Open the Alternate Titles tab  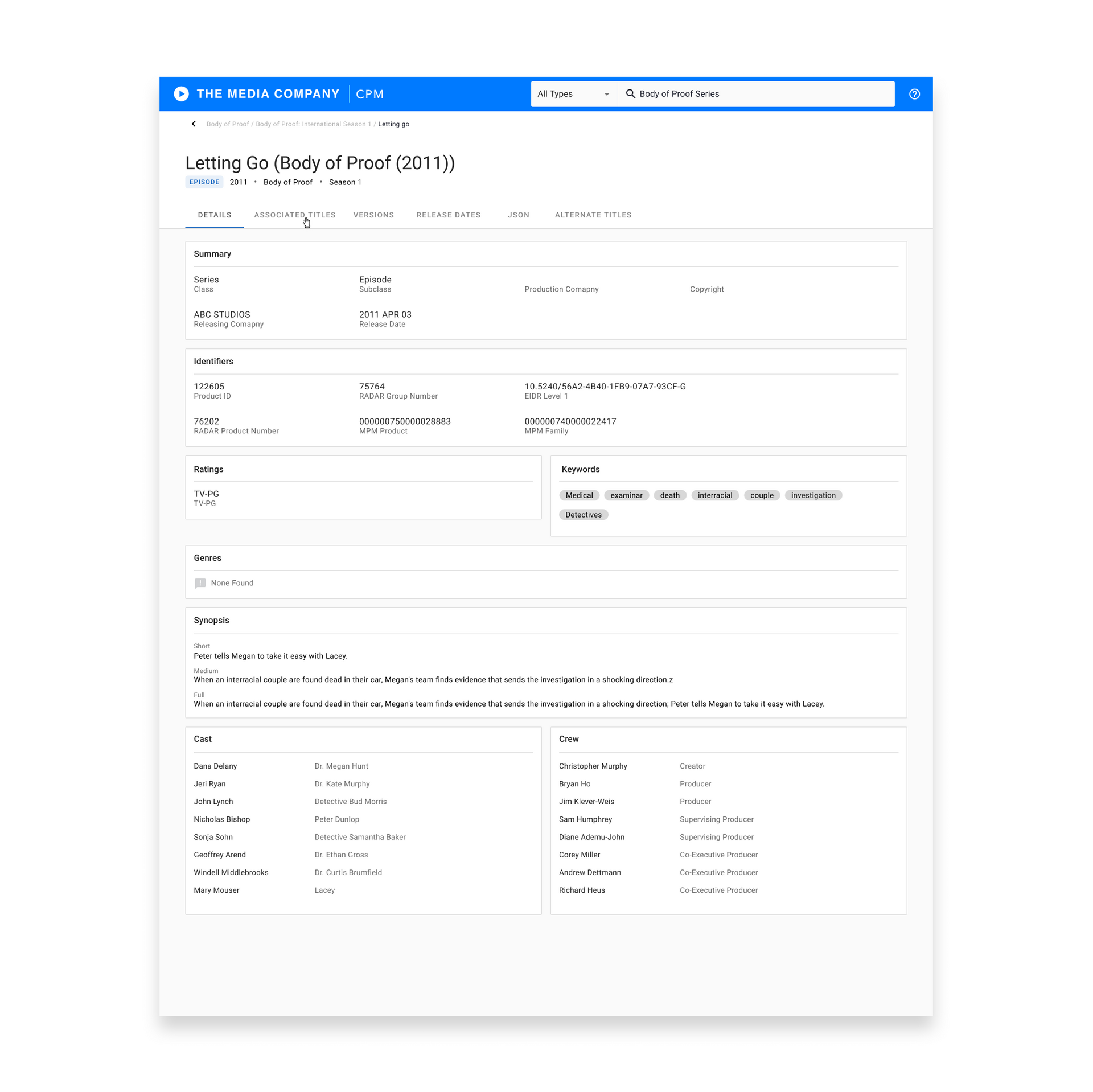click(x=593, y=215)
